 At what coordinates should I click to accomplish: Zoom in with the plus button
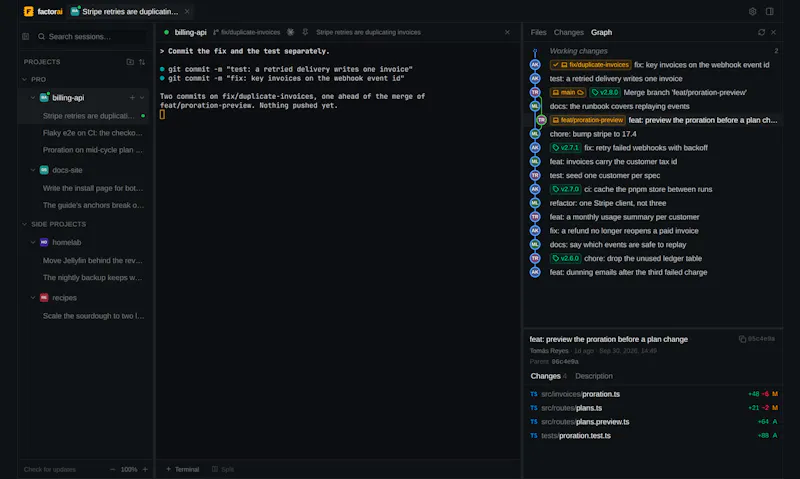click(x=145, y=469)
